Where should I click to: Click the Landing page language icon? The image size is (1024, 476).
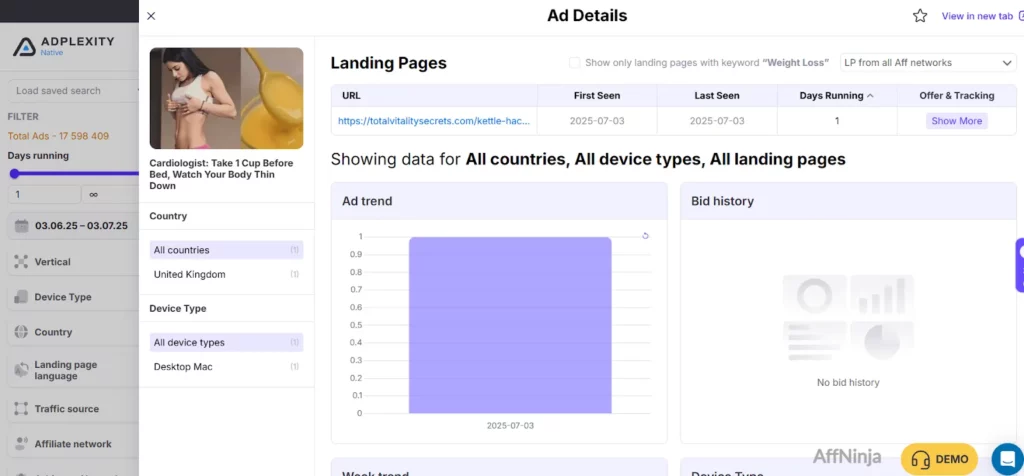[x=20, y=370]
